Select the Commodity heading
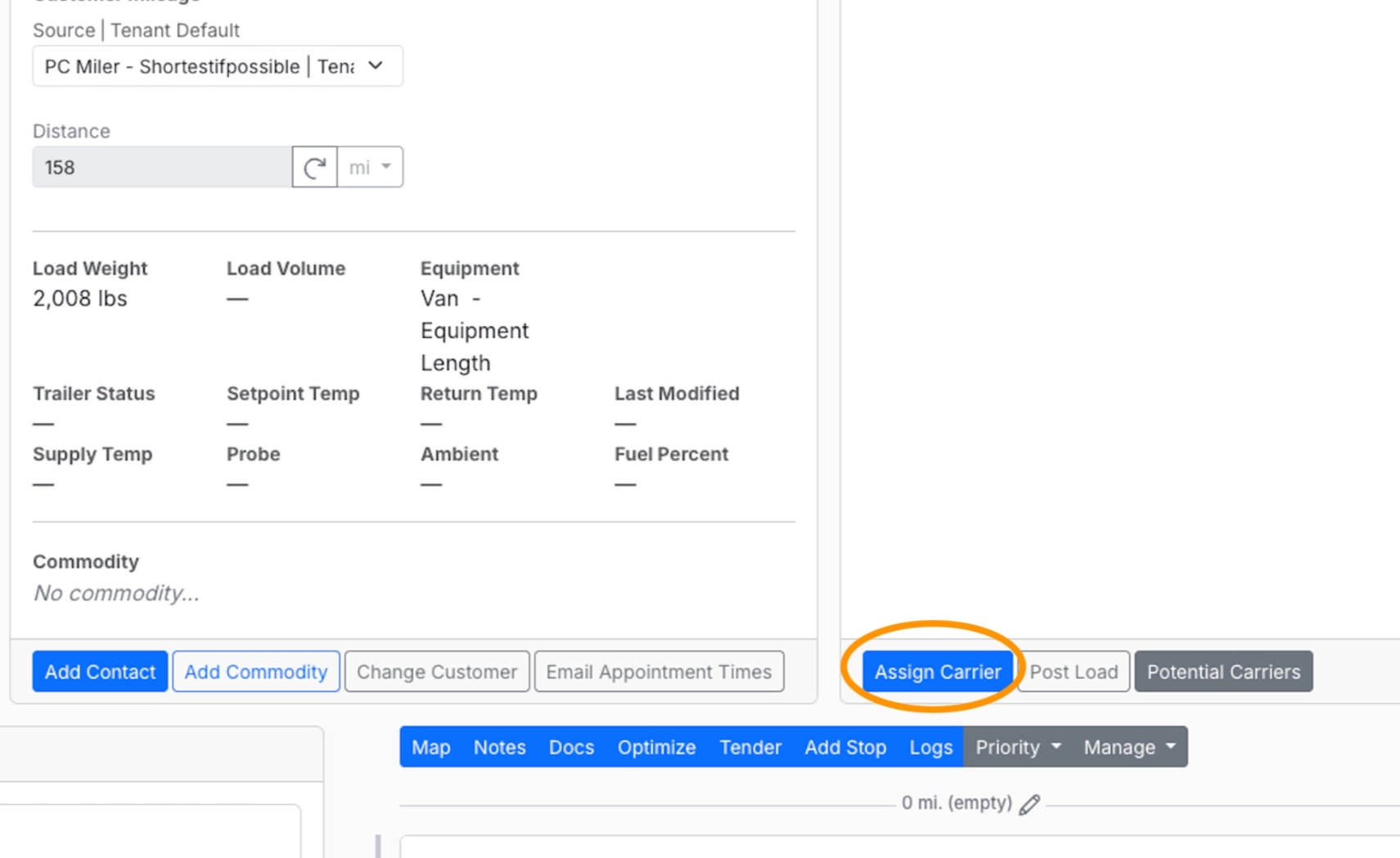Image resolution: width=1400 pixels, height=858 pixels. pos(86,562)
